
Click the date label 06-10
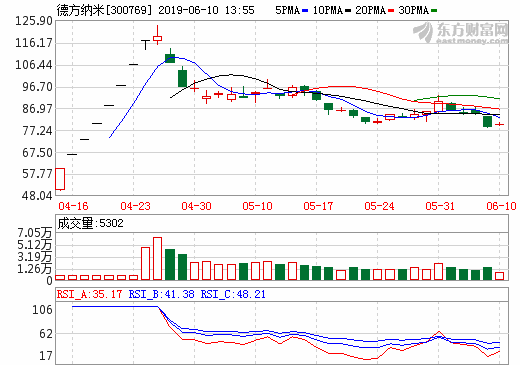coord(501,206)
